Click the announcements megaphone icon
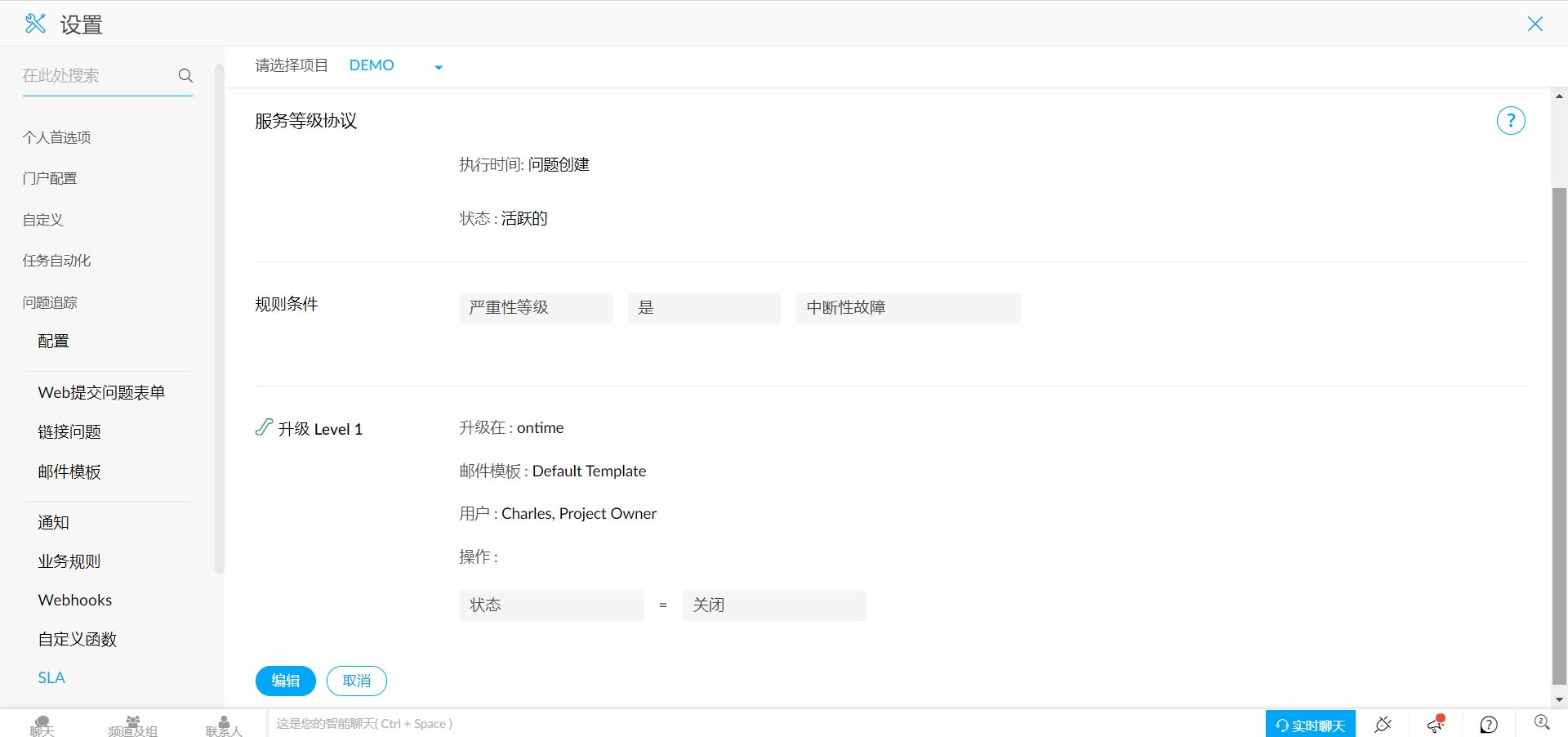Viewport: 1568px width, 737px height. [x=1436, y=724]
